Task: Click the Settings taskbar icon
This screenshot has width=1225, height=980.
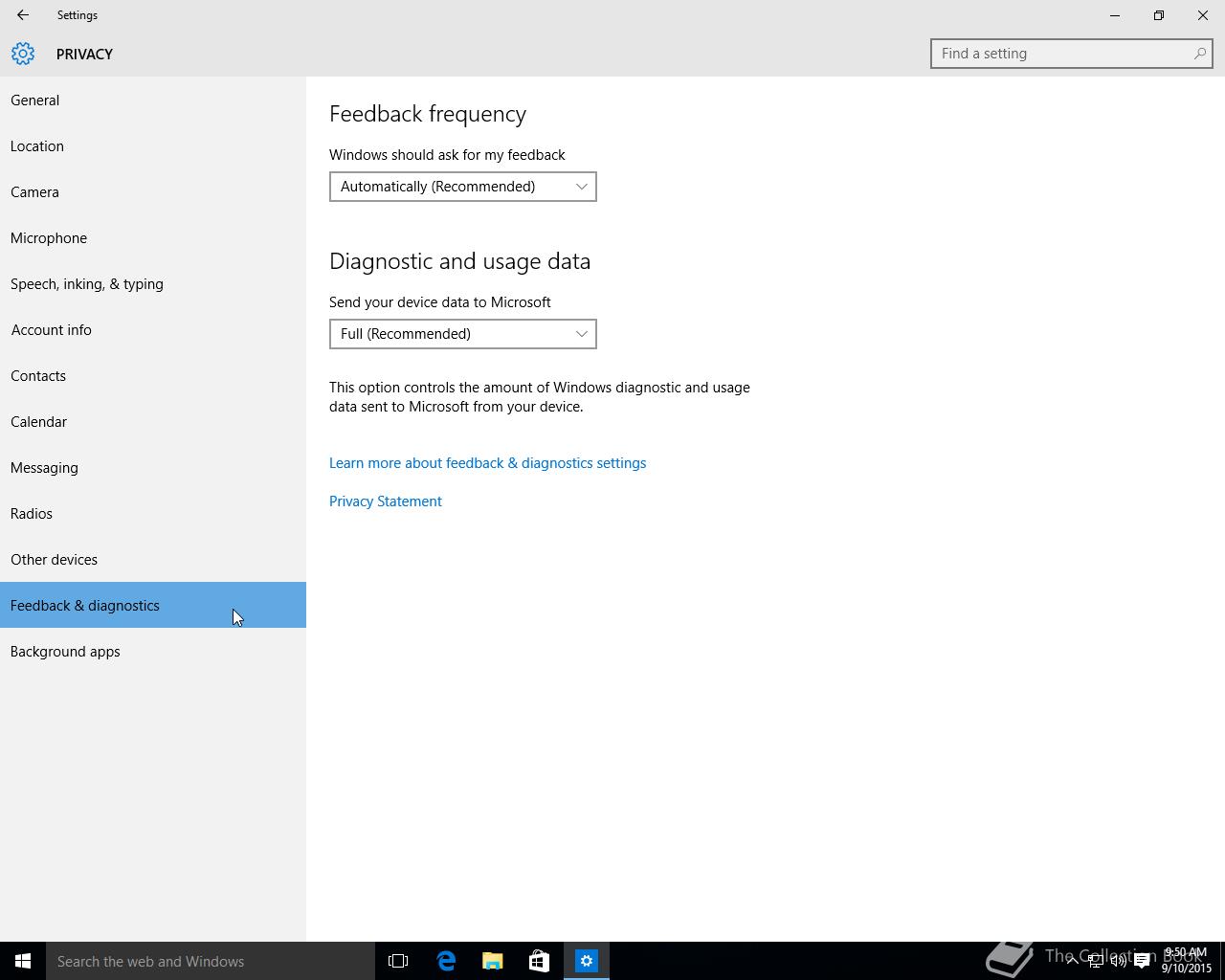Action: [587, 961]
